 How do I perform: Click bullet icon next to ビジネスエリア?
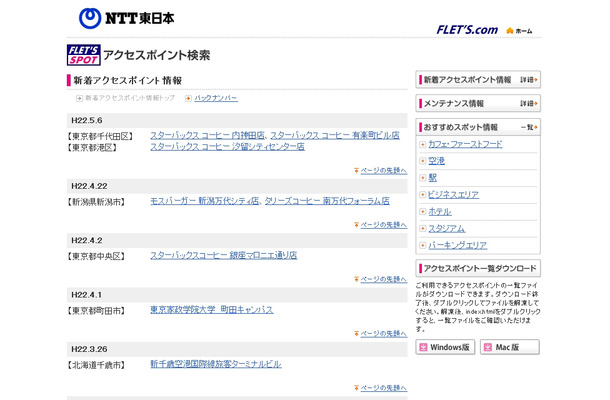coord(422,195)
